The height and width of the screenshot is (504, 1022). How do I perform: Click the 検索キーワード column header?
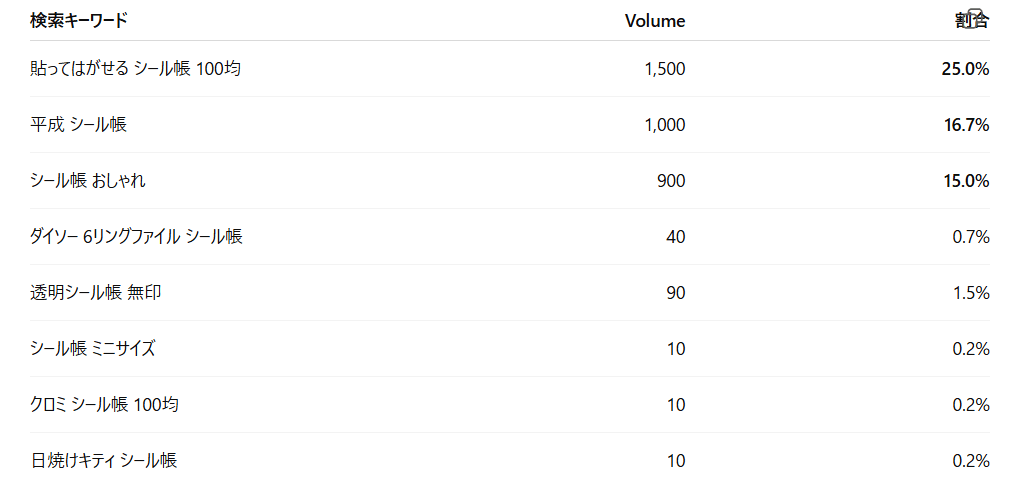point(78,21)
